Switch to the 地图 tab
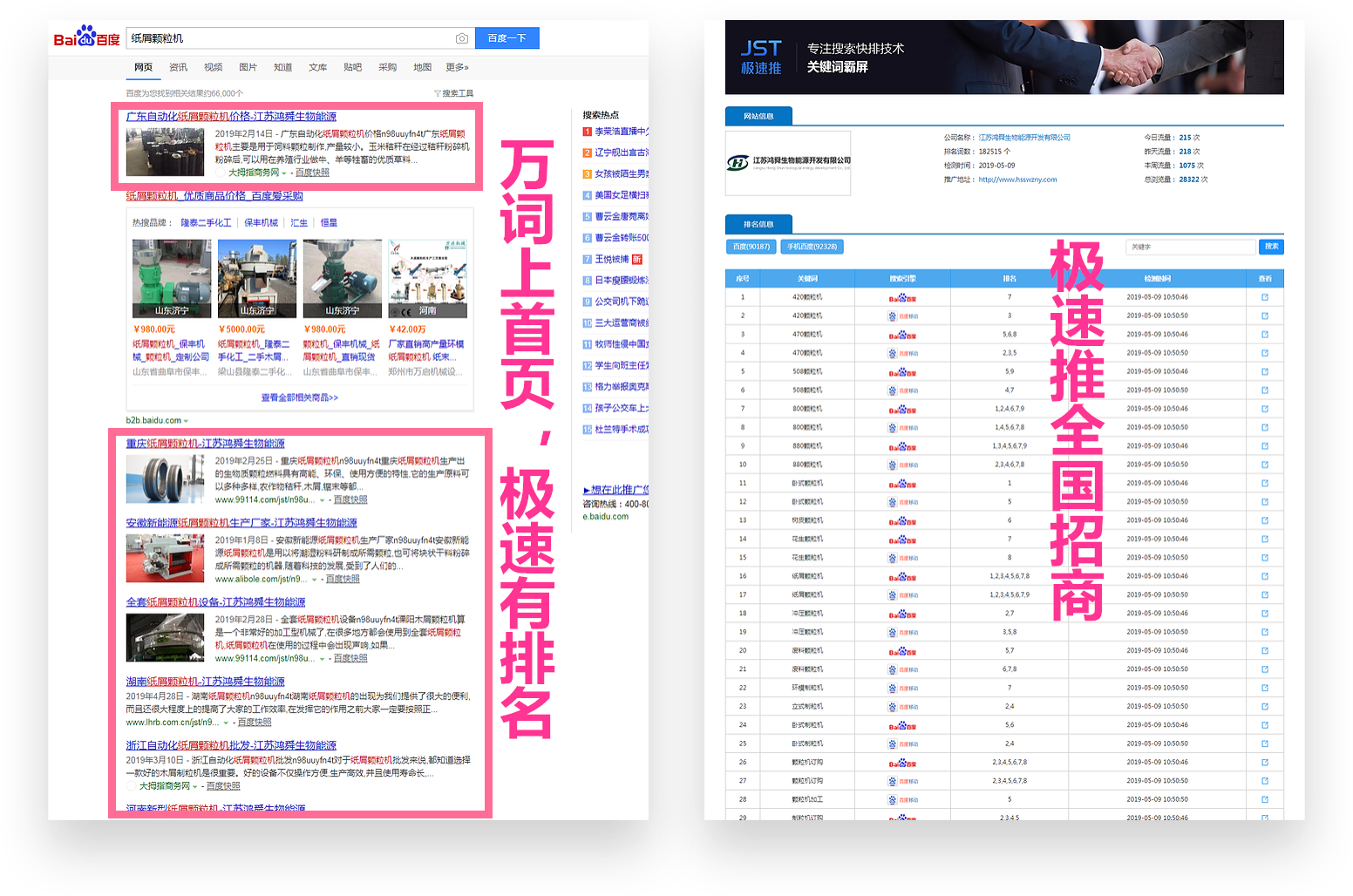This screenshot has height=896, width=1353. 422,67
